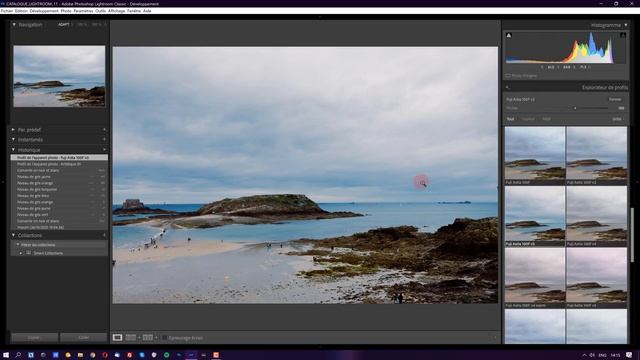Open toolbar options arrow at far right
Image resolution: width=640 pixels, height=360 pixels.
click(495, 338)
